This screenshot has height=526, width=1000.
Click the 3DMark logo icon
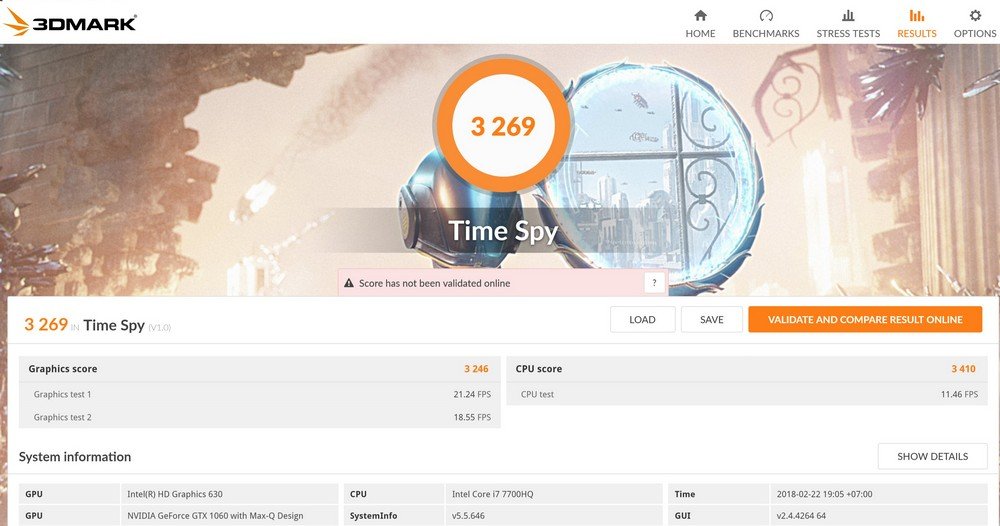coord(17,22)
